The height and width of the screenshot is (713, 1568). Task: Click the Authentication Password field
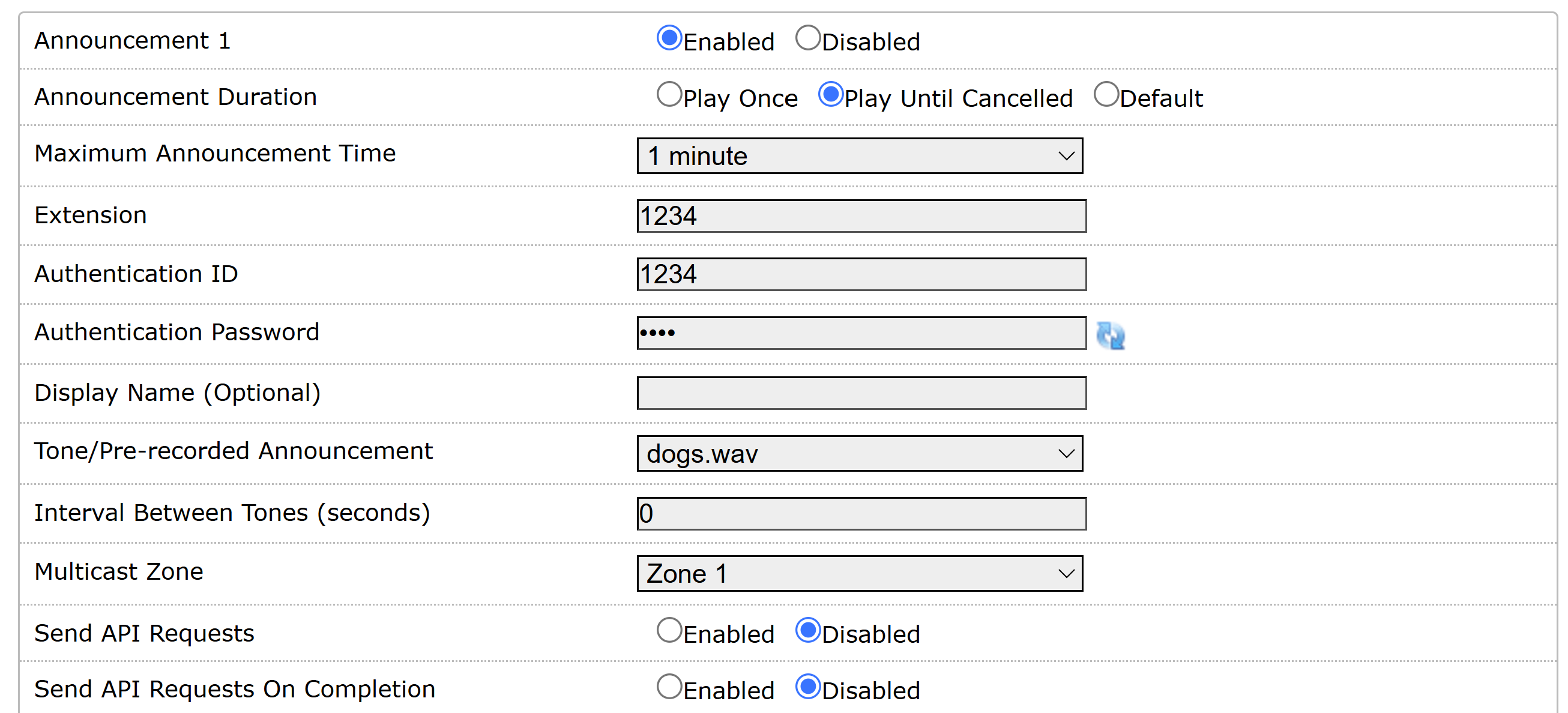[861, 332]
